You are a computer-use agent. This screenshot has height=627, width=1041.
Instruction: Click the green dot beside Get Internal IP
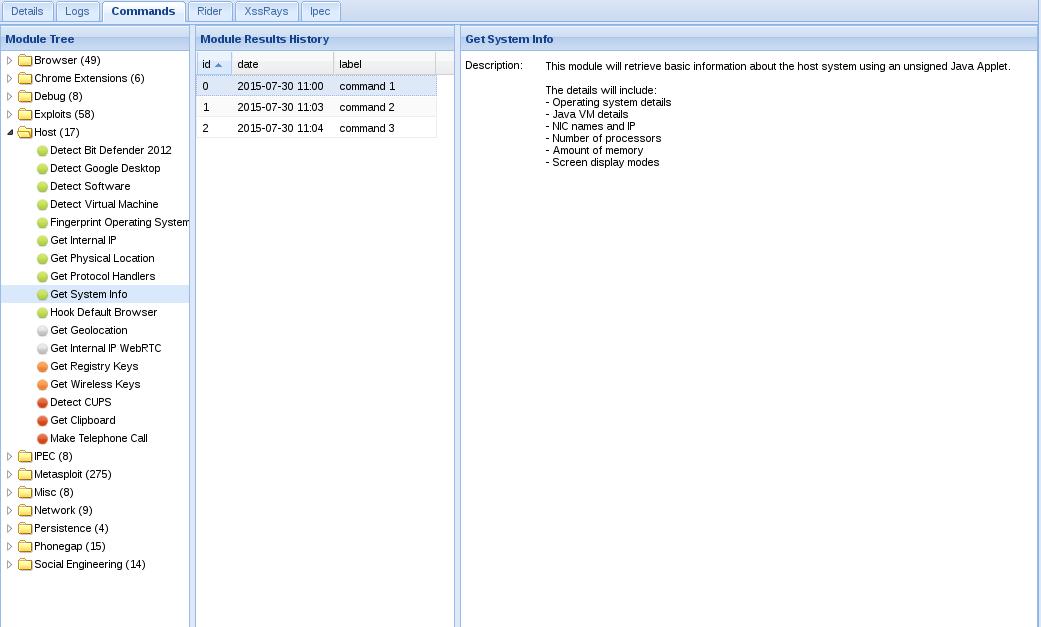point(42,240)
